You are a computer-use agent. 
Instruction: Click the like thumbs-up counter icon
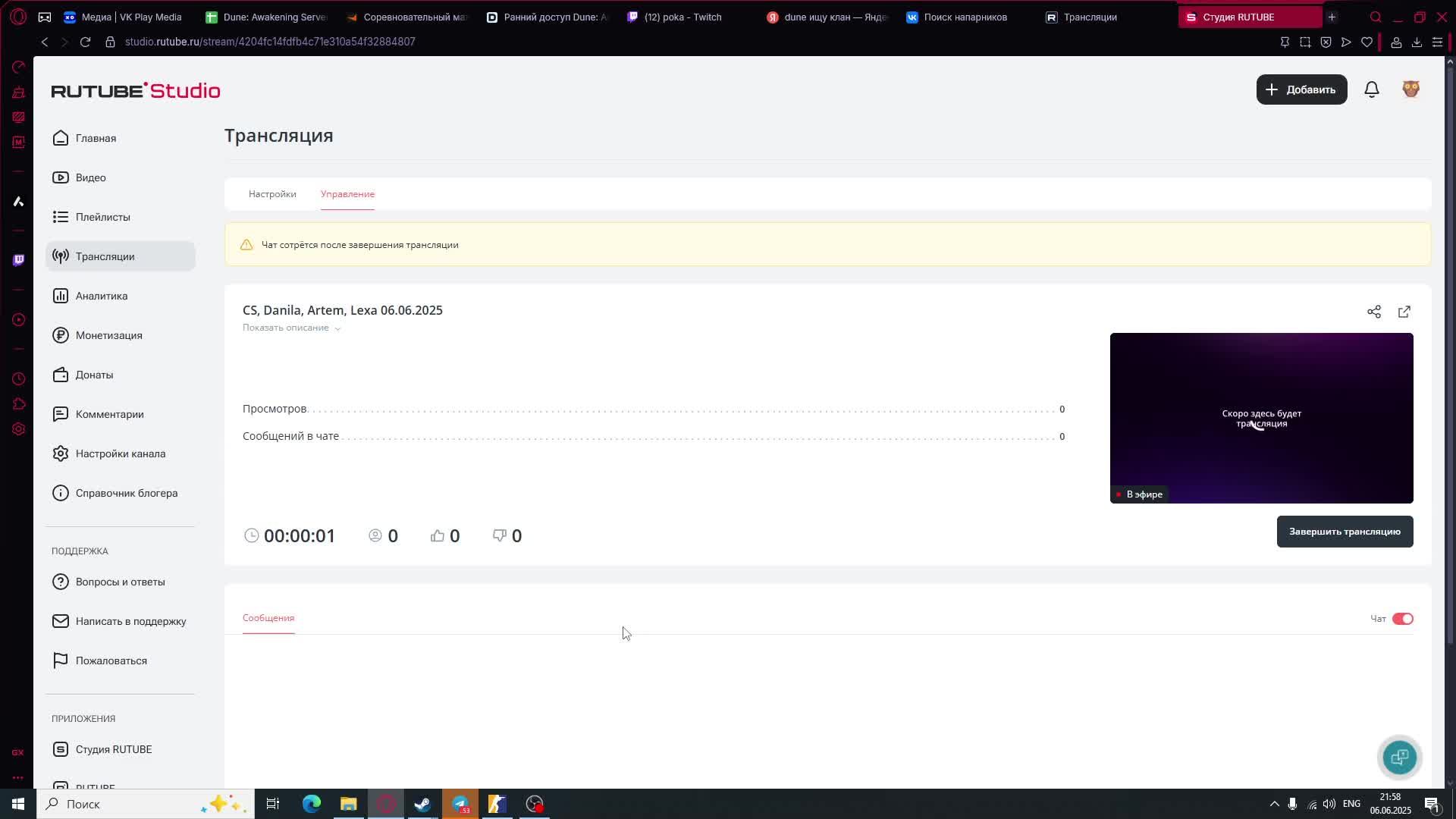(x=438, y=535)
